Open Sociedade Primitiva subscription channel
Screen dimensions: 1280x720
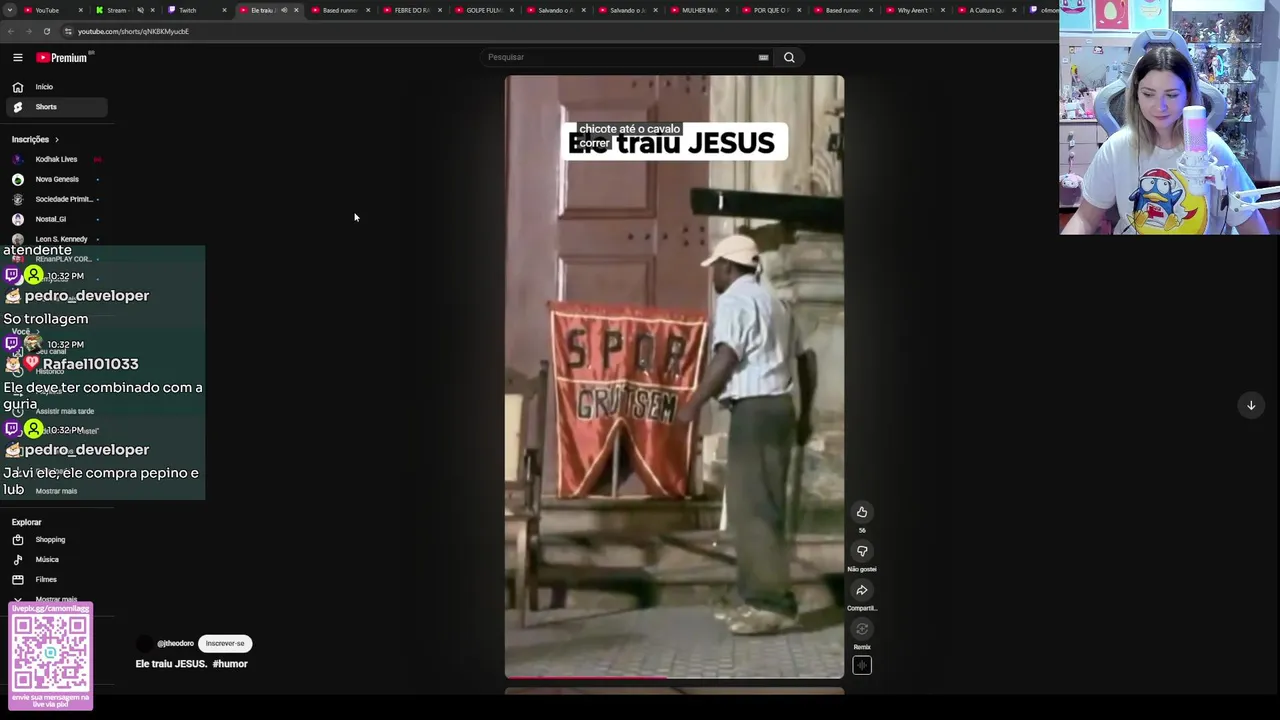pyautogui.click(x=56, y=199)
